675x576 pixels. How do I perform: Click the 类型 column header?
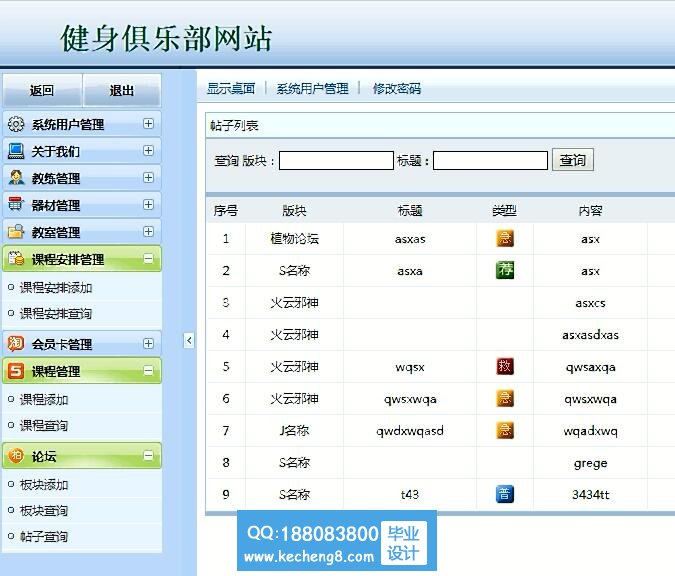tap(505, 210)
